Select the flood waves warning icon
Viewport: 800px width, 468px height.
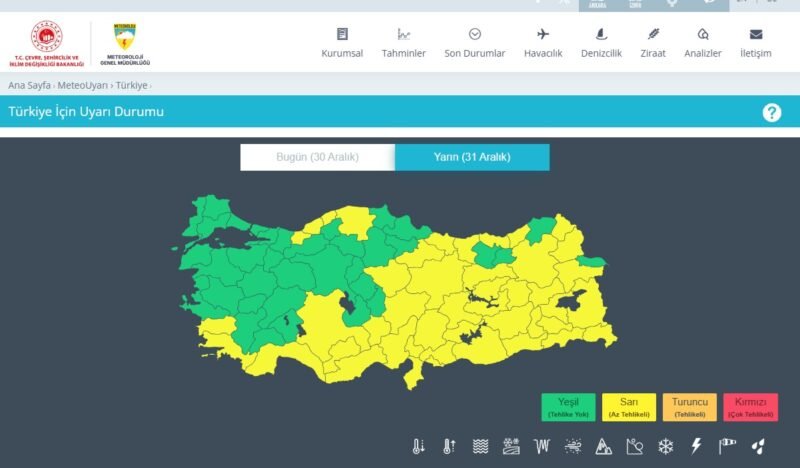click(480, 446)
